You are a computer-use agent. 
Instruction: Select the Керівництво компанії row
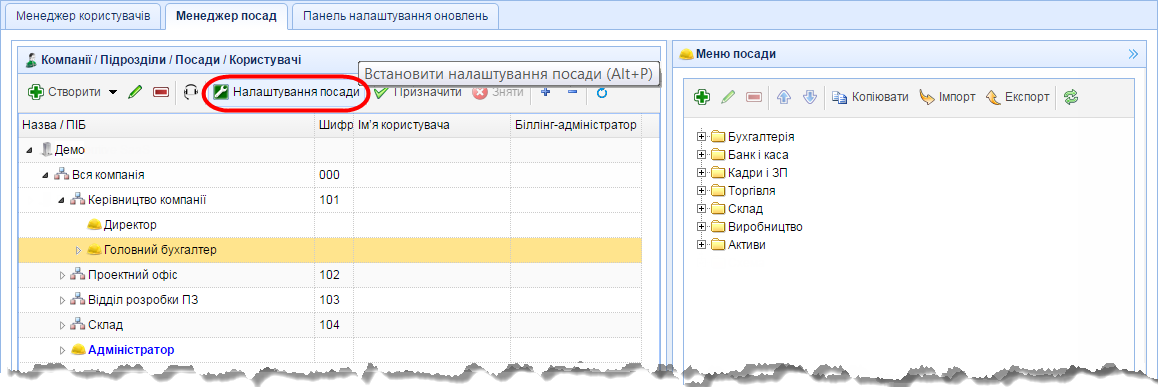(x=330, y=199)
